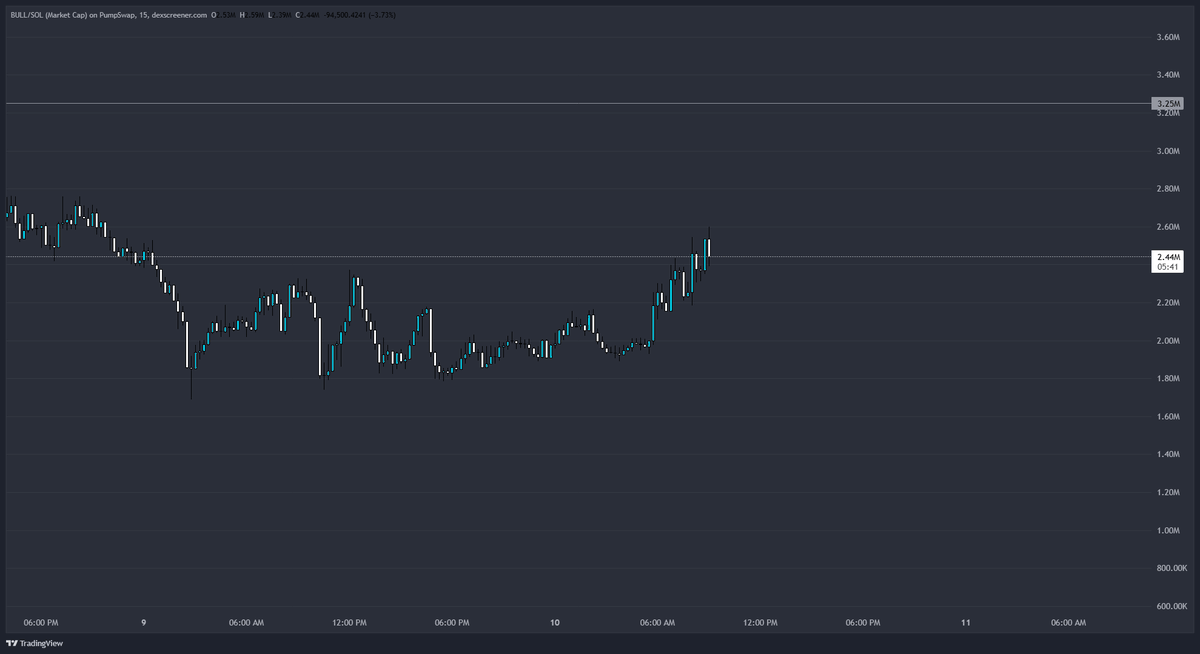Click the BULL/SOL (Market Cap) chart title

(52, 16)
